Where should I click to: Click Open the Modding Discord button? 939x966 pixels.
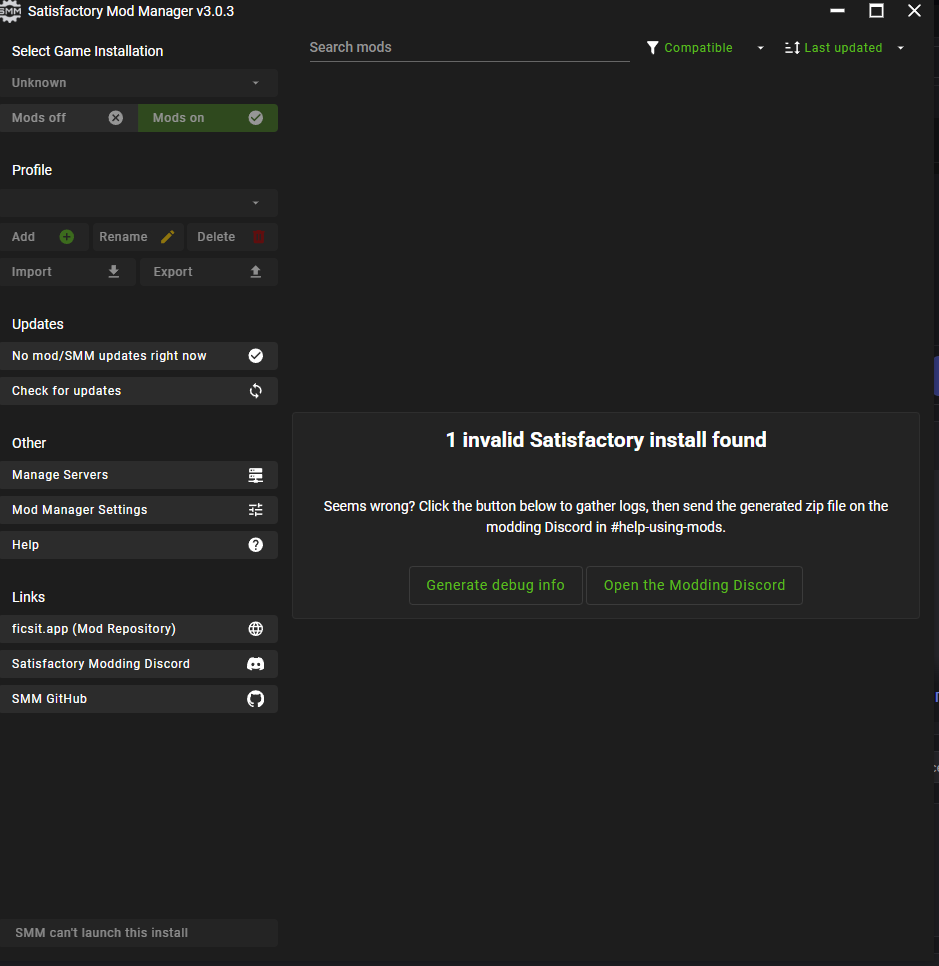[694, 585]
